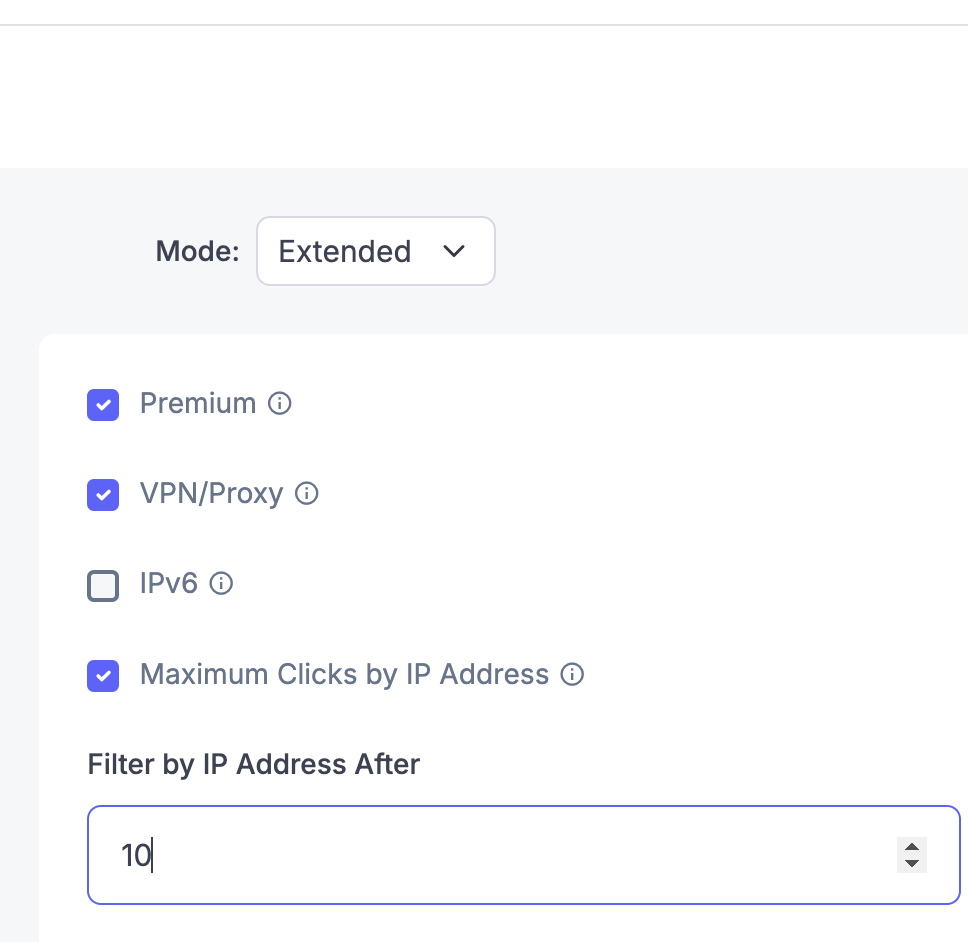Place the cursor on the 10 value text
The image size is (968, 942).
pyautogui.click(x=136, y=856)
